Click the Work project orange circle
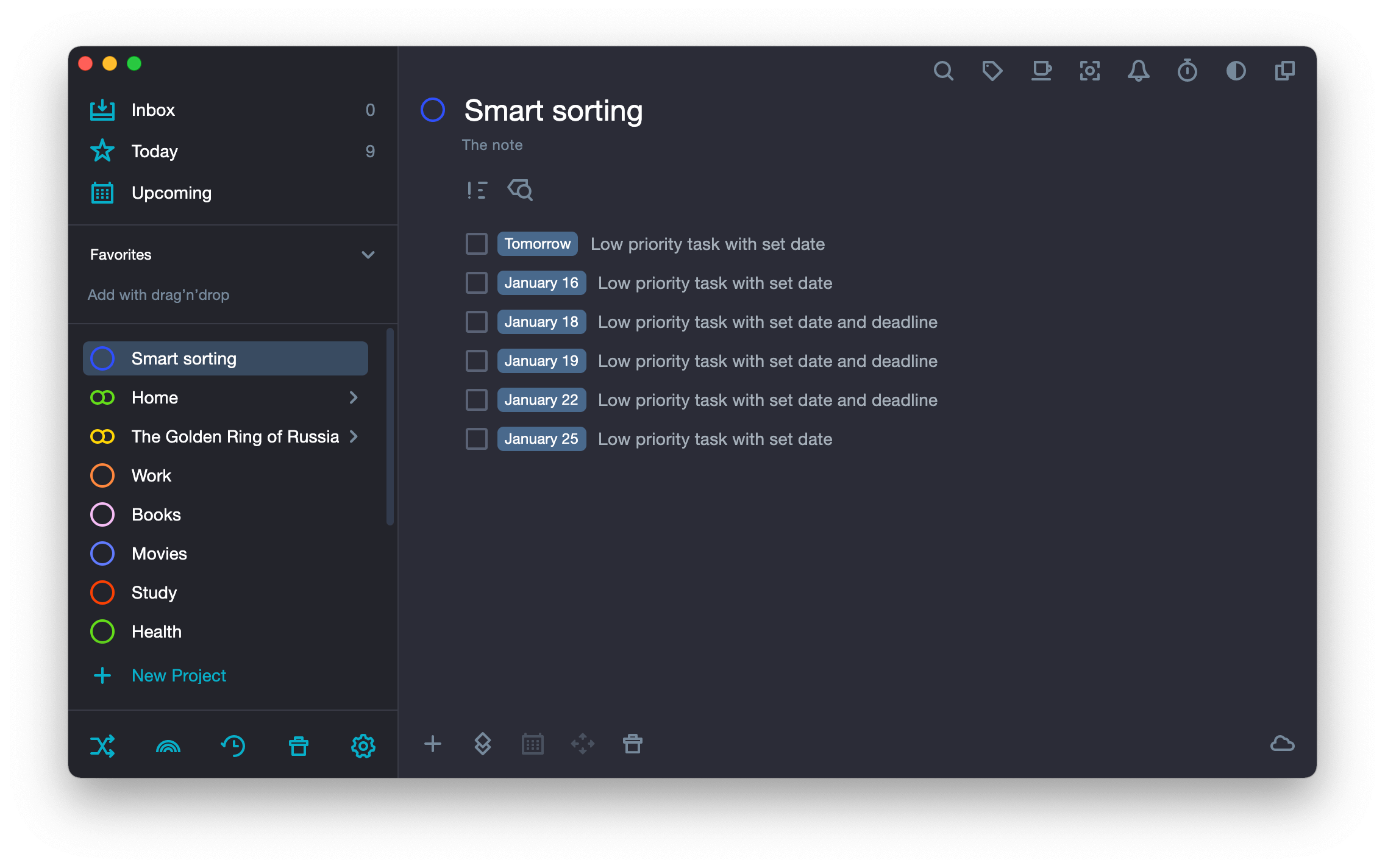 (102, 475)
